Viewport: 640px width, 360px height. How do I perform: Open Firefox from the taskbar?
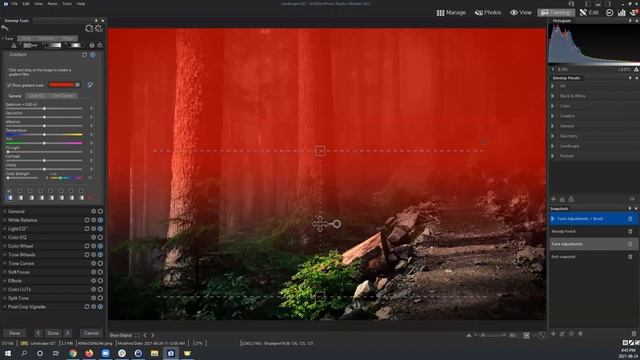click(89, 353)
